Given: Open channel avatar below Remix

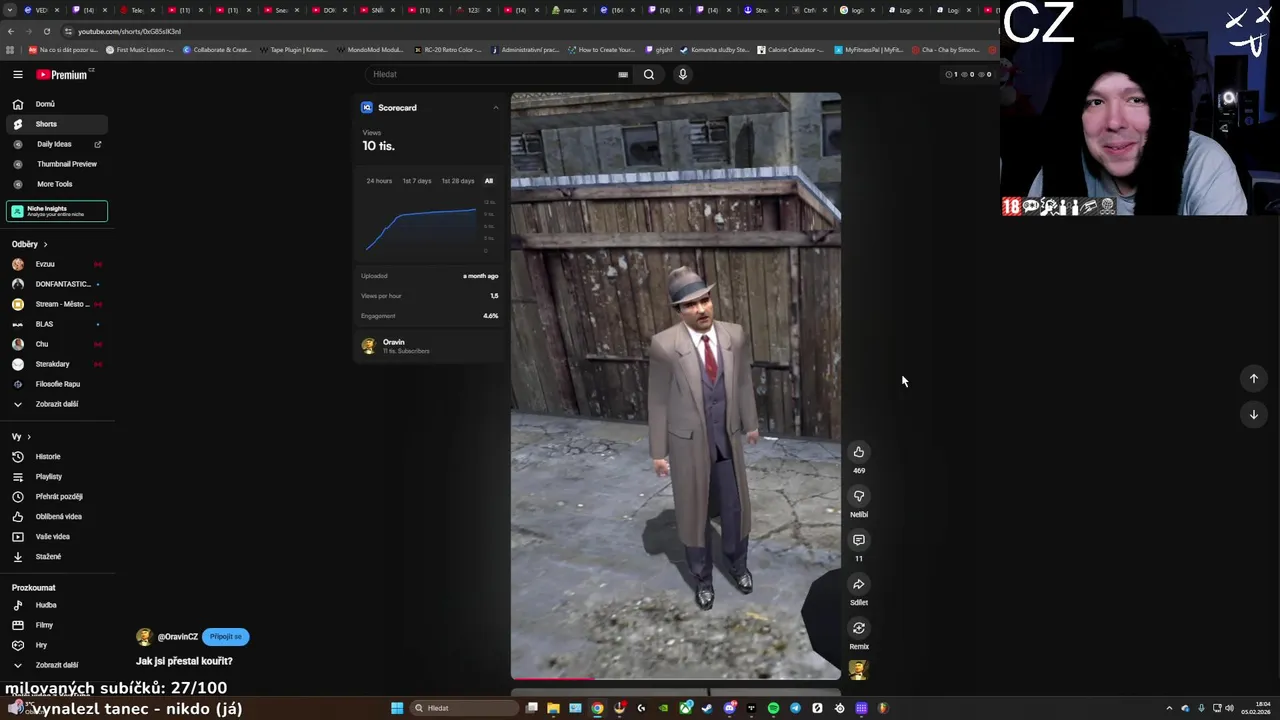Looking at the screenshot, I should [x=858, y=670].
